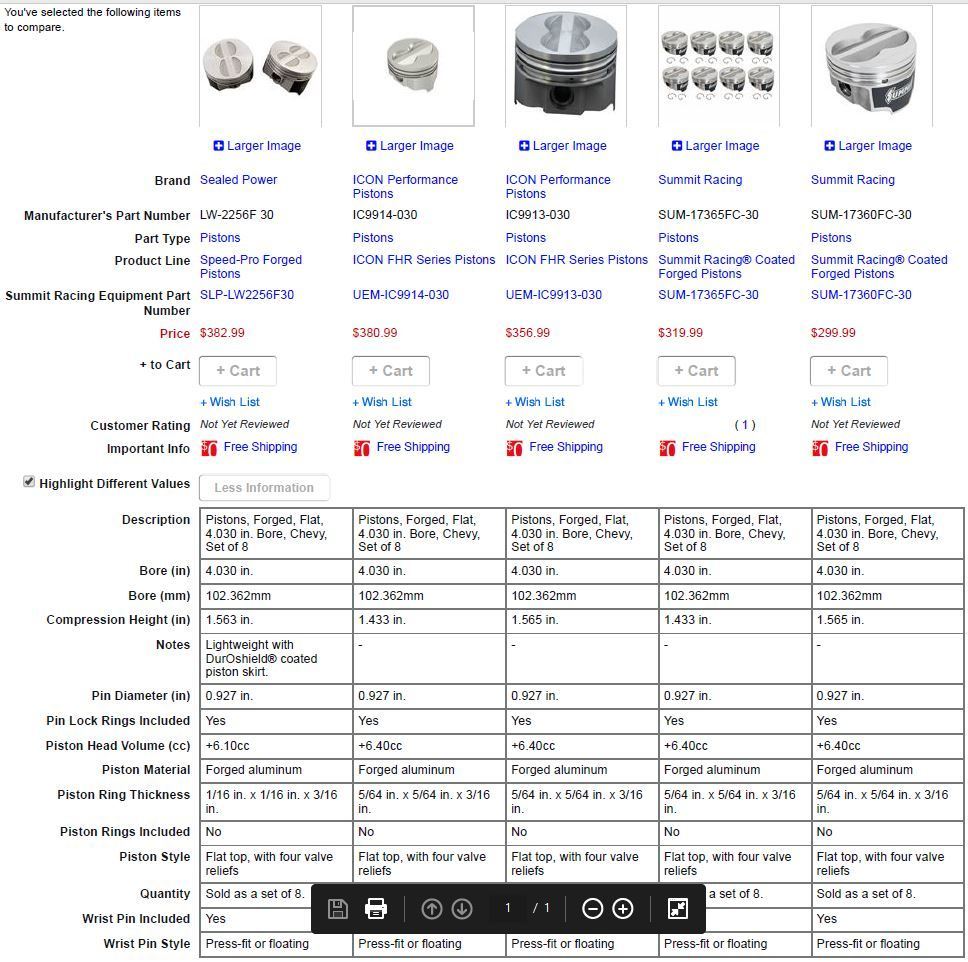Screen dimensions: 968x962
Task: Open the (1) customer rating link
Action: click(x=745, y=425)
